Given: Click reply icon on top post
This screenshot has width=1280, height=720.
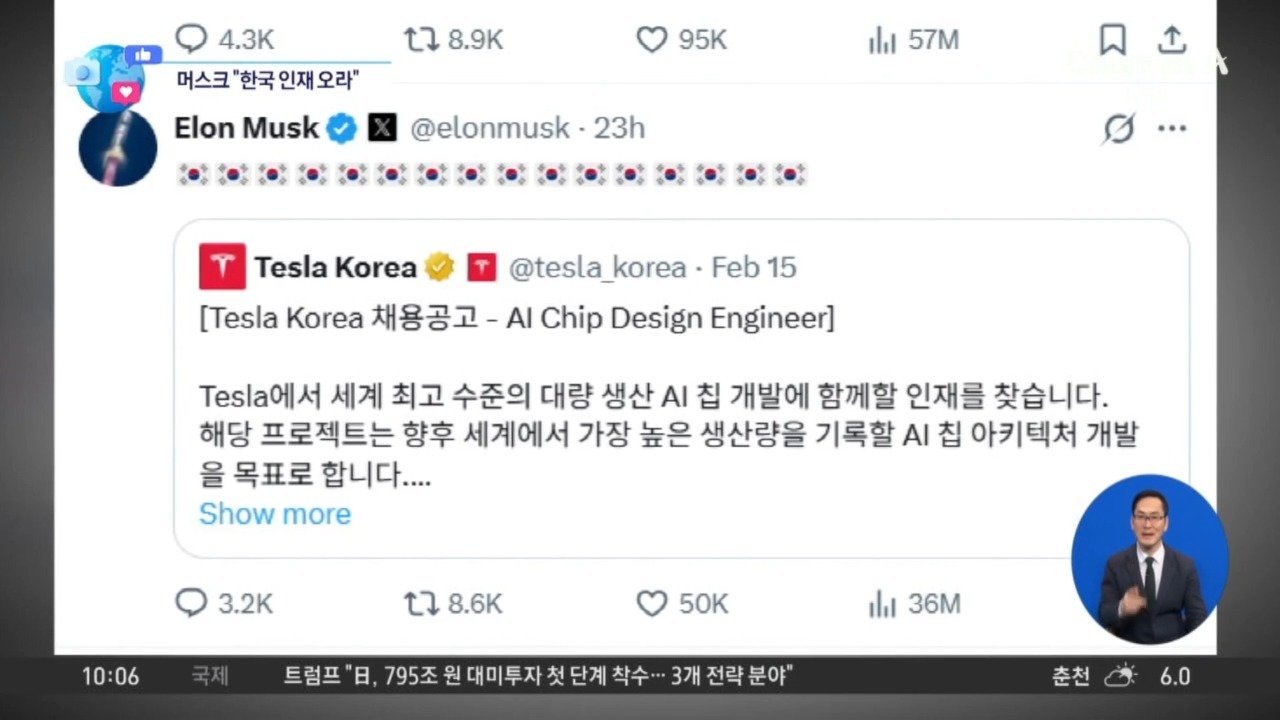Looking at the screenshot, I should 191,39.
